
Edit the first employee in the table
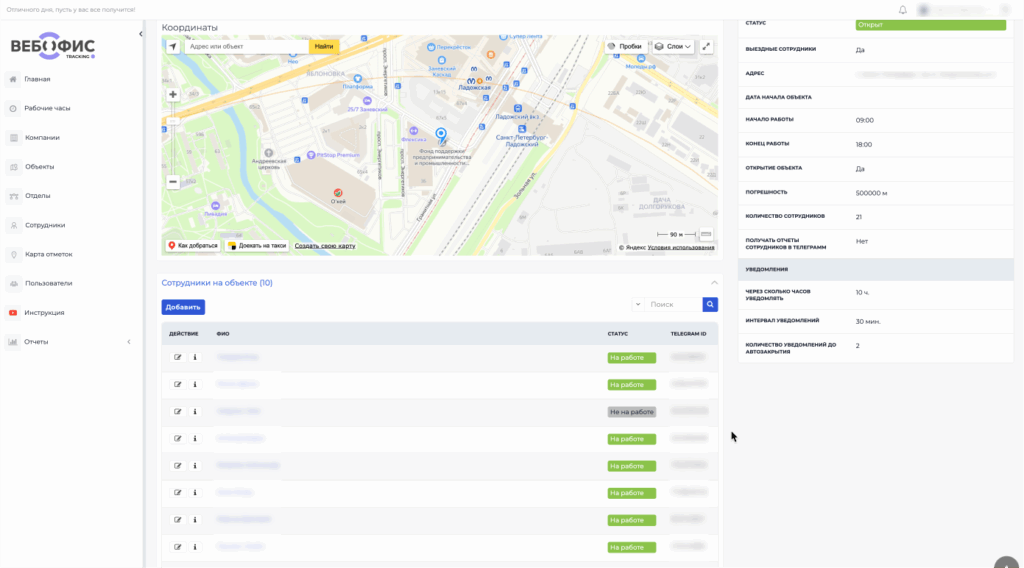pos(178,357)
